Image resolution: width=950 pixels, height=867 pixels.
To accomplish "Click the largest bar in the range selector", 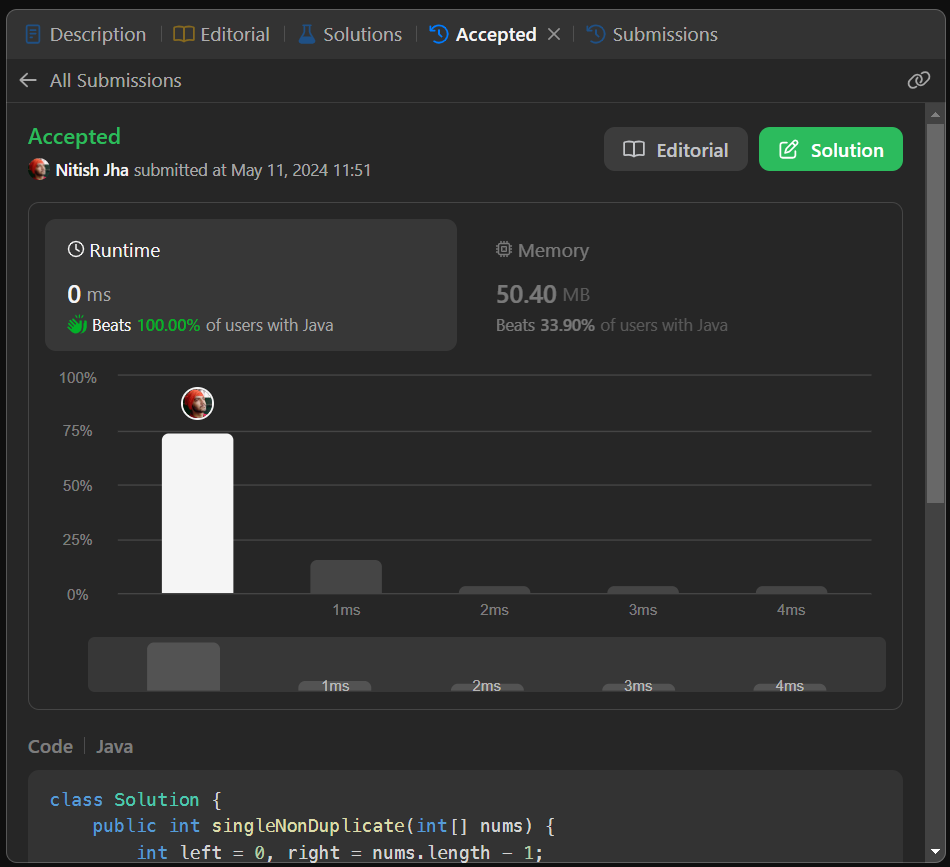I will 184,667.
